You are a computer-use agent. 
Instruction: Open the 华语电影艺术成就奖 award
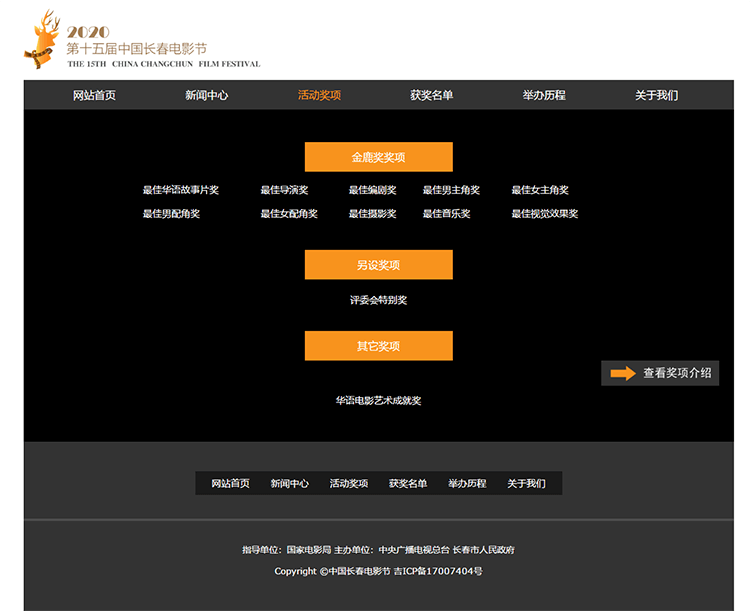(378, 400)
